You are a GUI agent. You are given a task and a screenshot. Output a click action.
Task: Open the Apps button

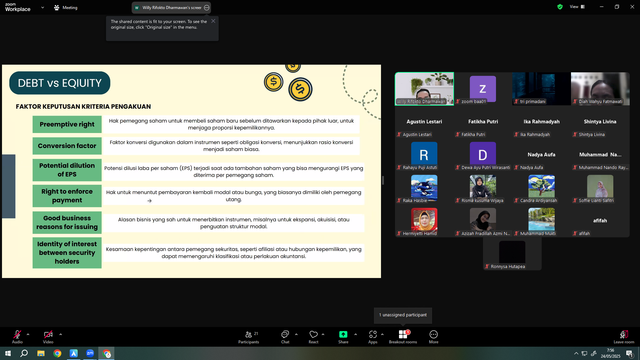coord(373,337)
